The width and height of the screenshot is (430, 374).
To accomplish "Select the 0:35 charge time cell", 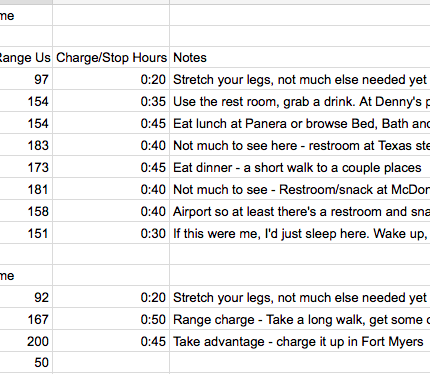I will pos(111,101).
